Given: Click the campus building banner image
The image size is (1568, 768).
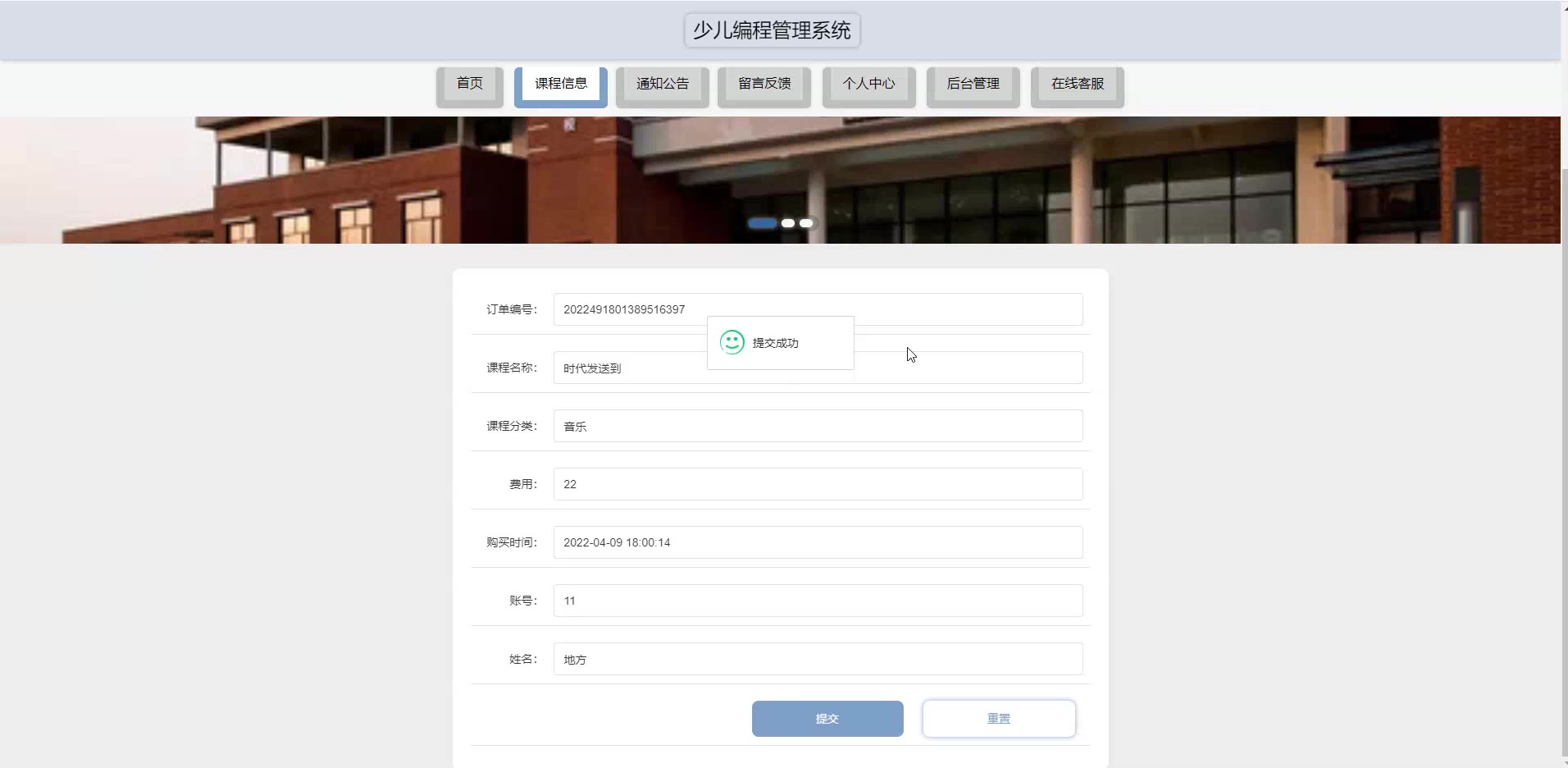Looking at the screenshot, I should [x=780, y=180].
